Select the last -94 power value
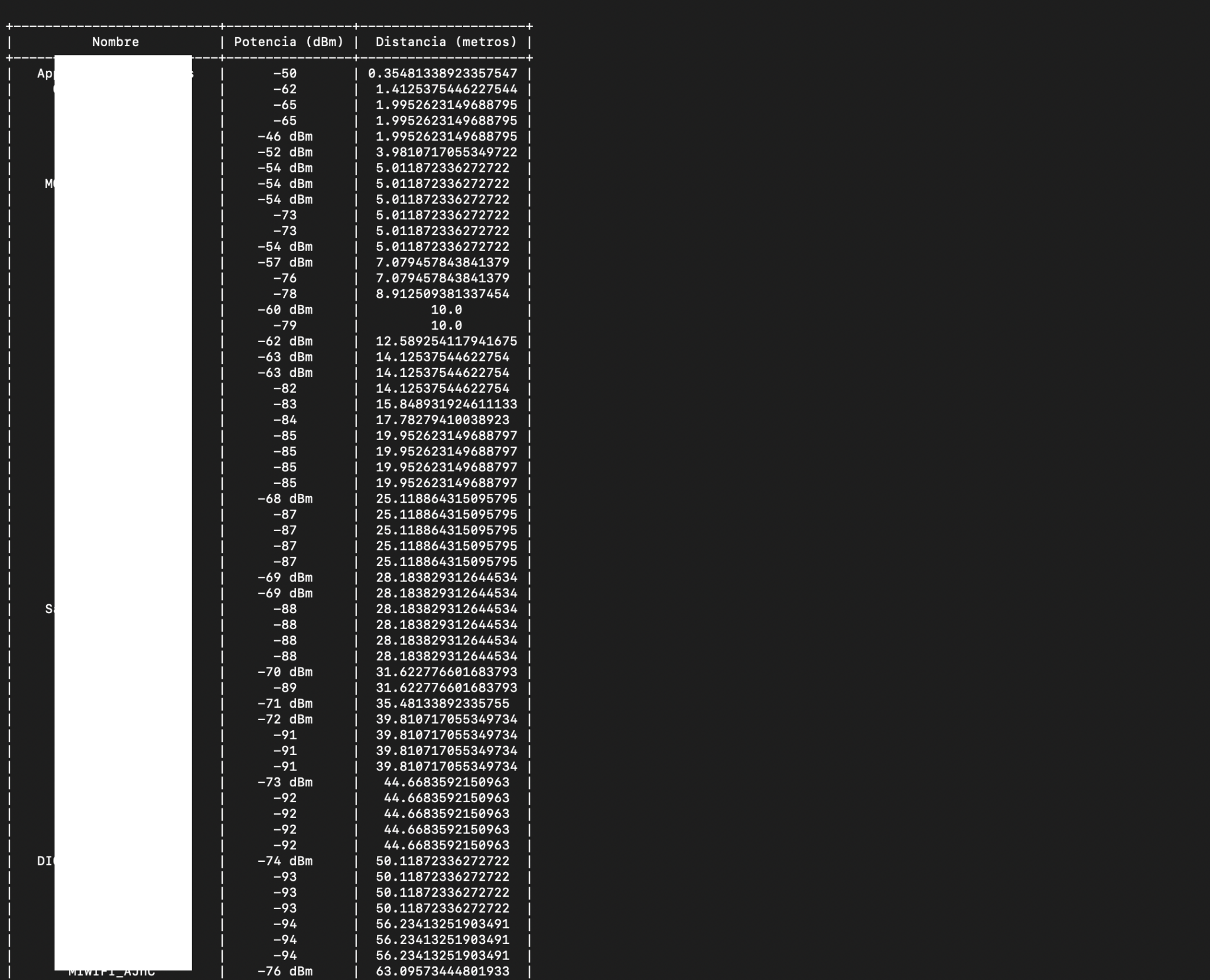Image resolution: width=1210 pixels, height=980 pixels. tap(285, 956)
